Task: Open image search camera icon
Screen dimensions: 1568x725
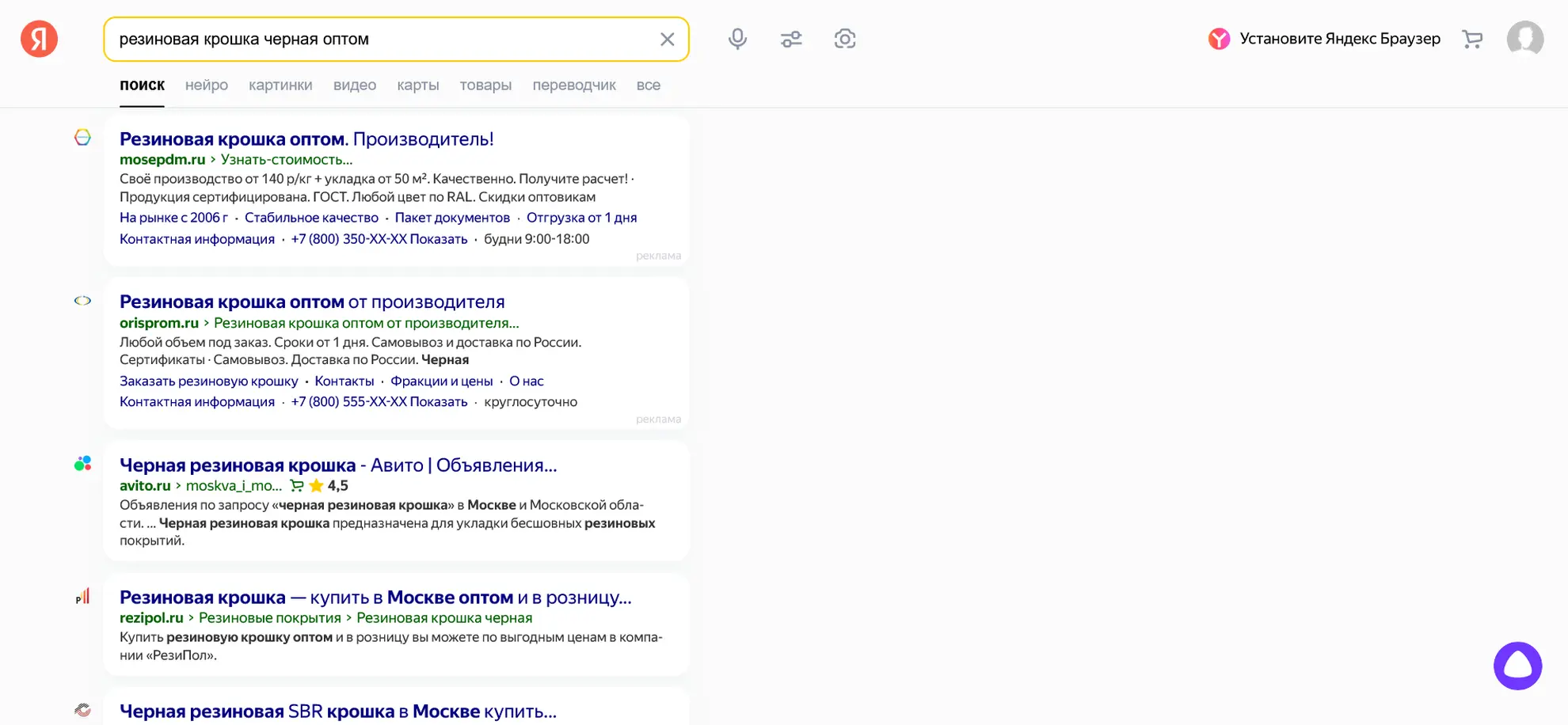Action: coord(845,39)
